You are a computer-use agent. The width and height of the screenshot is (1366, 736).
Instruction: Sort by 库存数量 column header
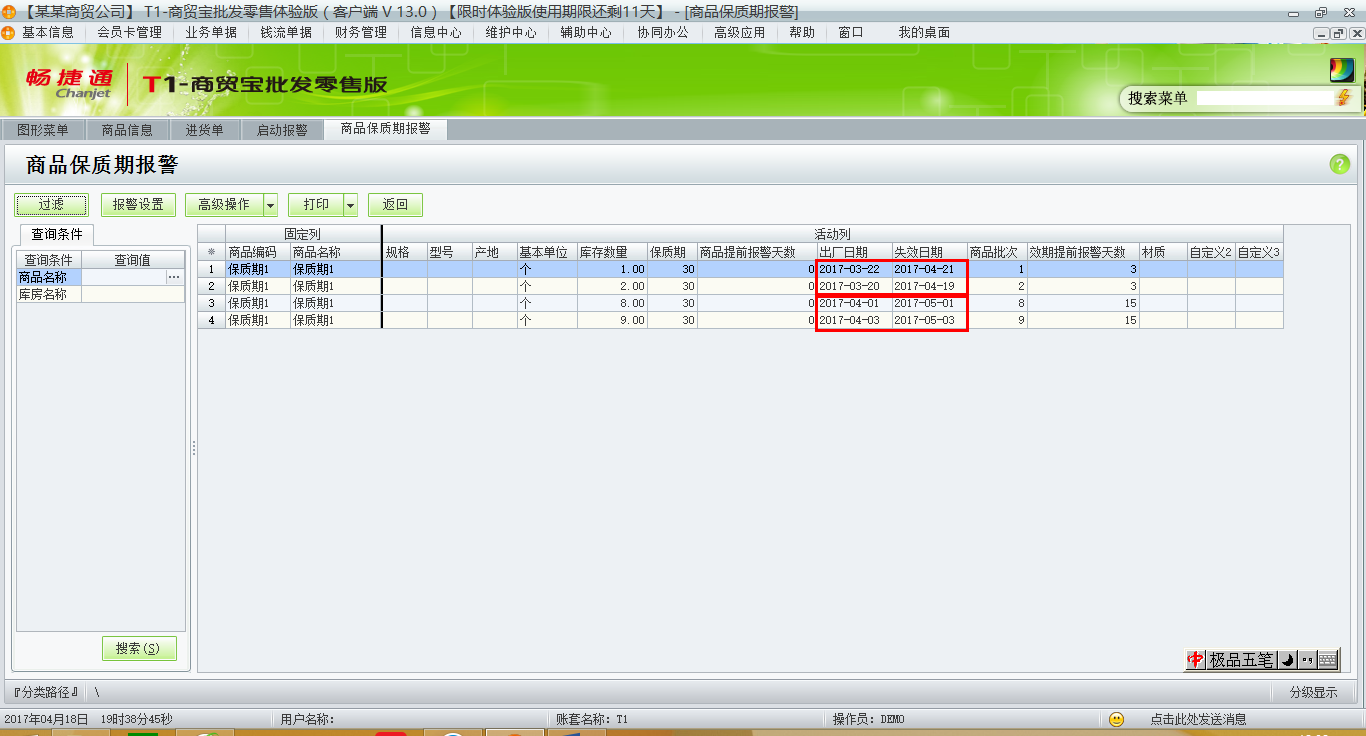pyautogui.click(x=612, y=252)
